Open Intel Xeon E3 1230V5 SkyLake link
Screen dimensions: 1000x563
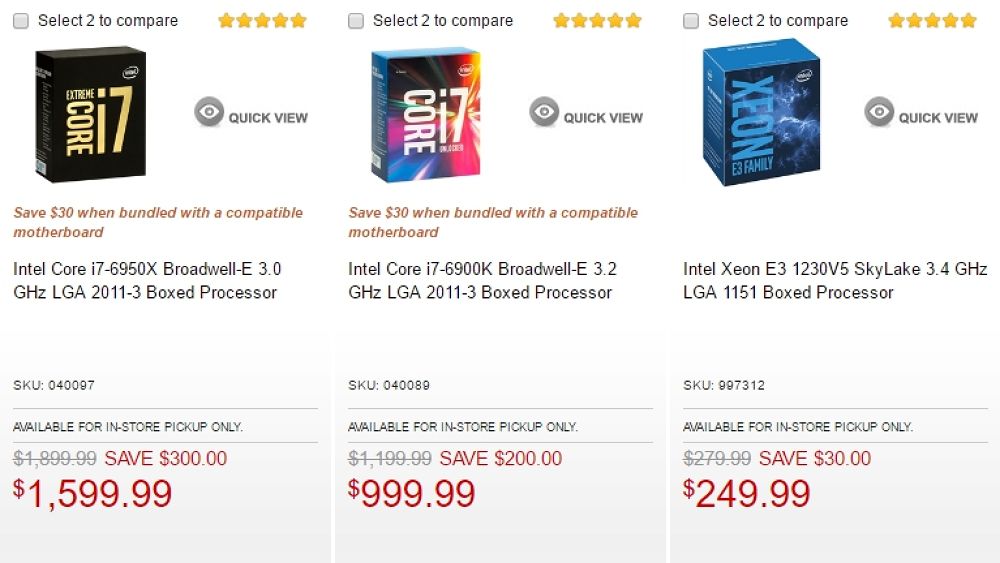pos(834,281)
